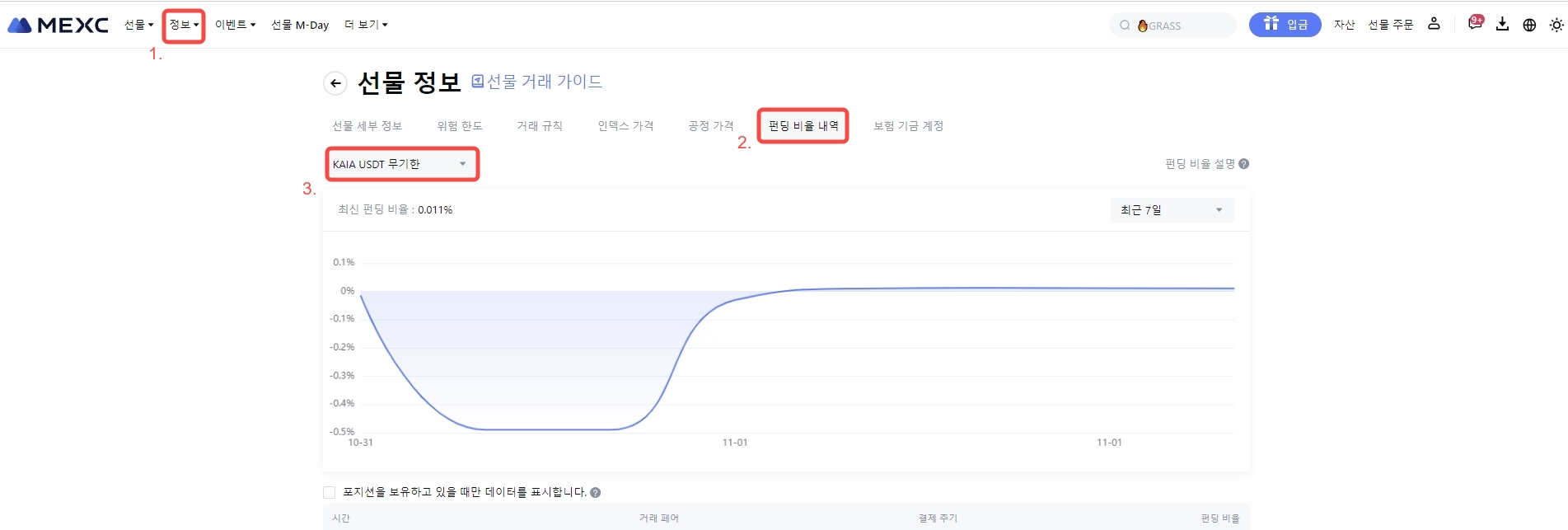Screen dimensions: 1568x530
Task: Go back using the arrow icon
Action: tap(335, 82)
